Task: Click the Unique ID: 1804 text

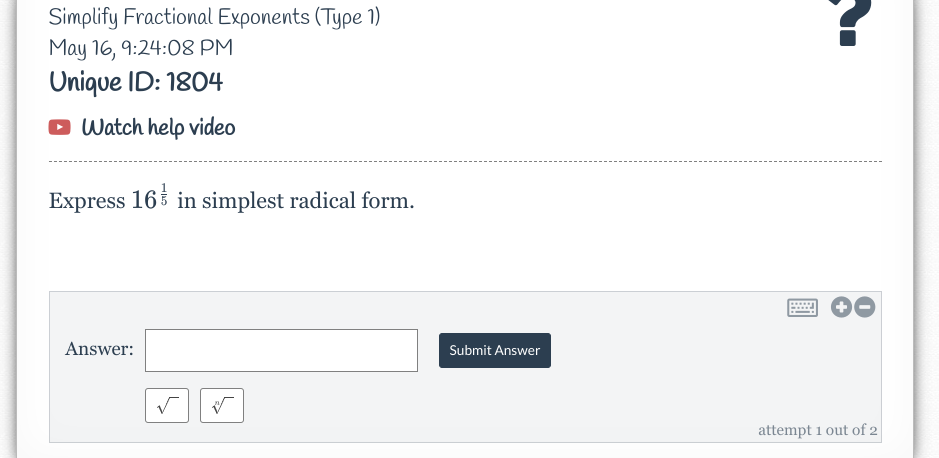Action: 136,82
